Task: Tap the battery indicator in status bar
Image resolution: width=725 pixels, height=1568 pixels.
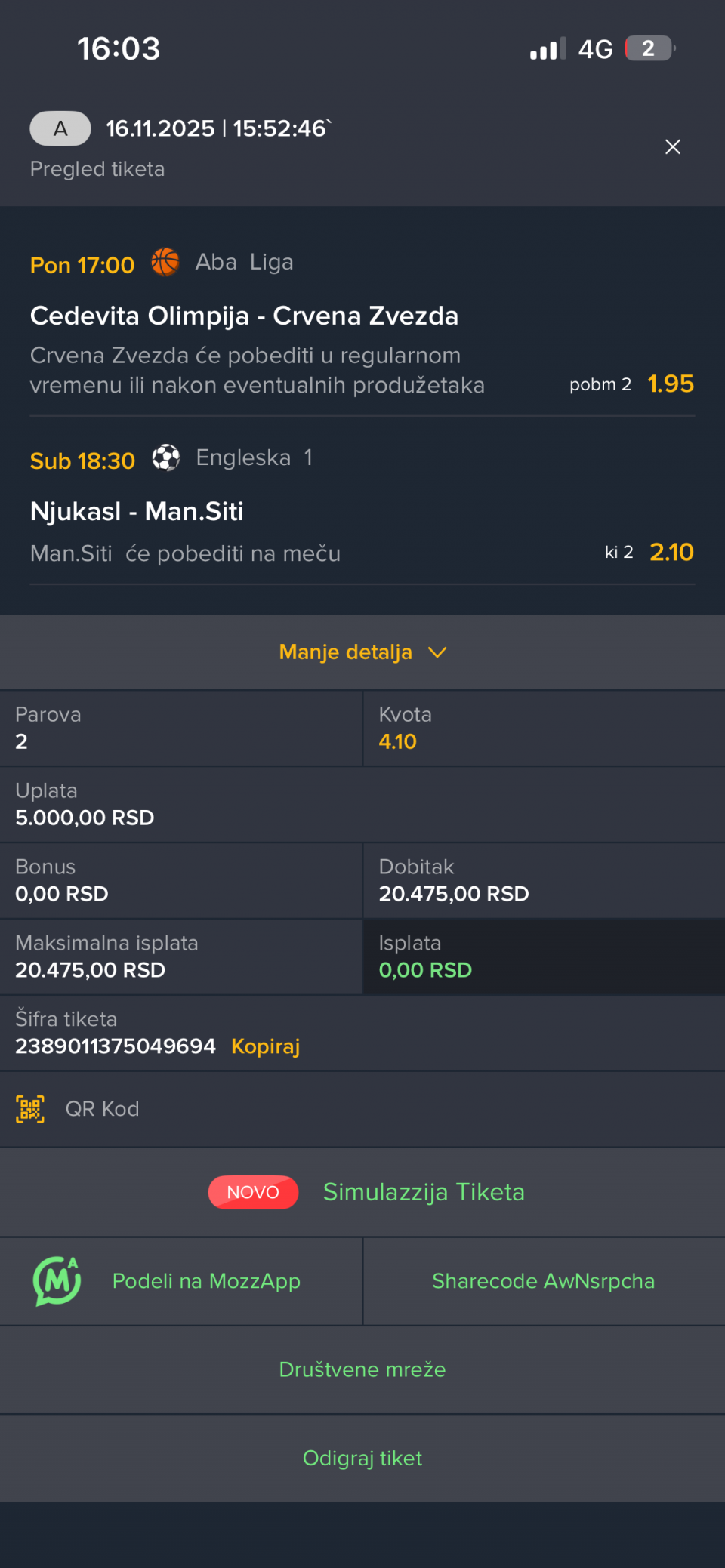Action: tap(649, 49)
